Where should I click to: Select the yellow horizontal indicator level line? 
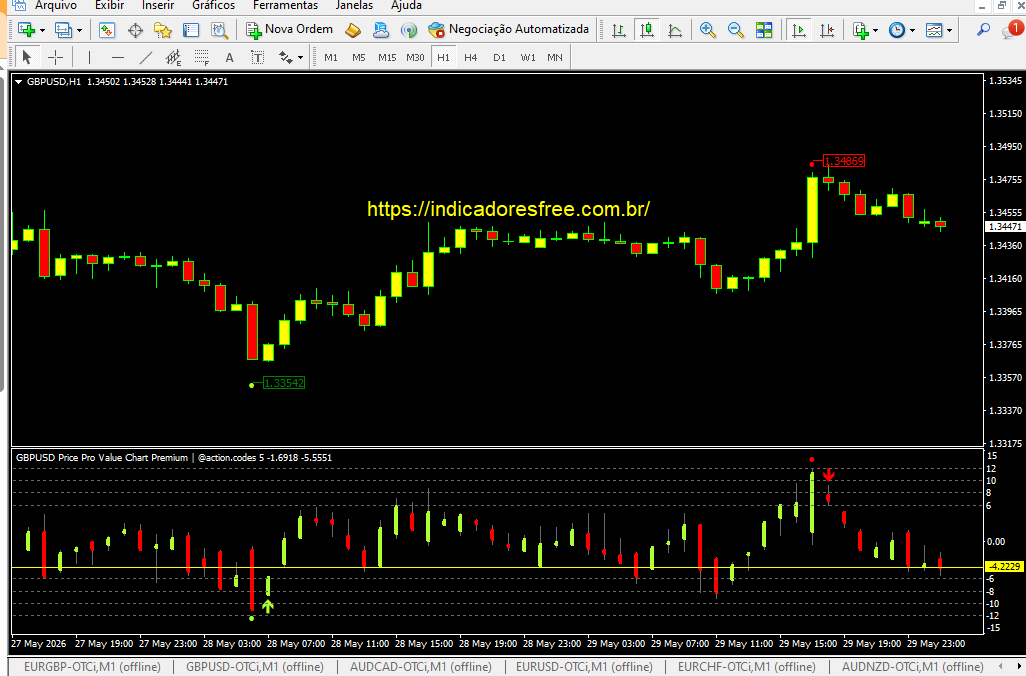tap(497, 567)
